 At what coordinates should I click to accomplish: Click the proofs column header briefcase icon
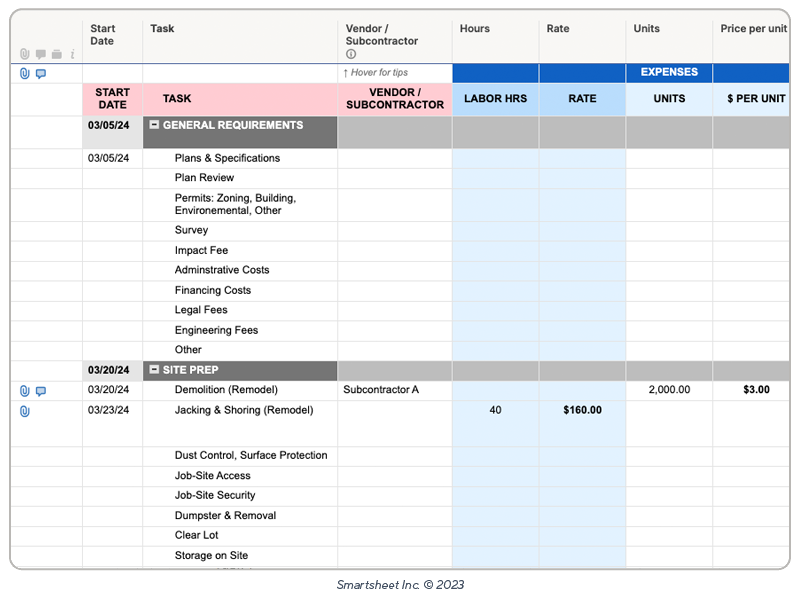(57, 54)
